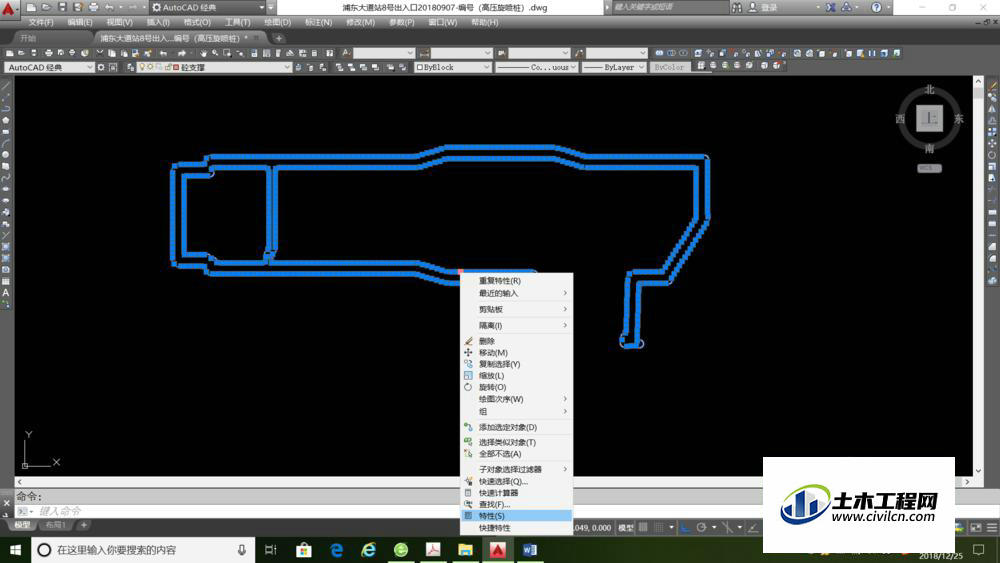1000x563 pixels.
Task: Open the AutoCAD application menu logo
Action: [9, 9]
